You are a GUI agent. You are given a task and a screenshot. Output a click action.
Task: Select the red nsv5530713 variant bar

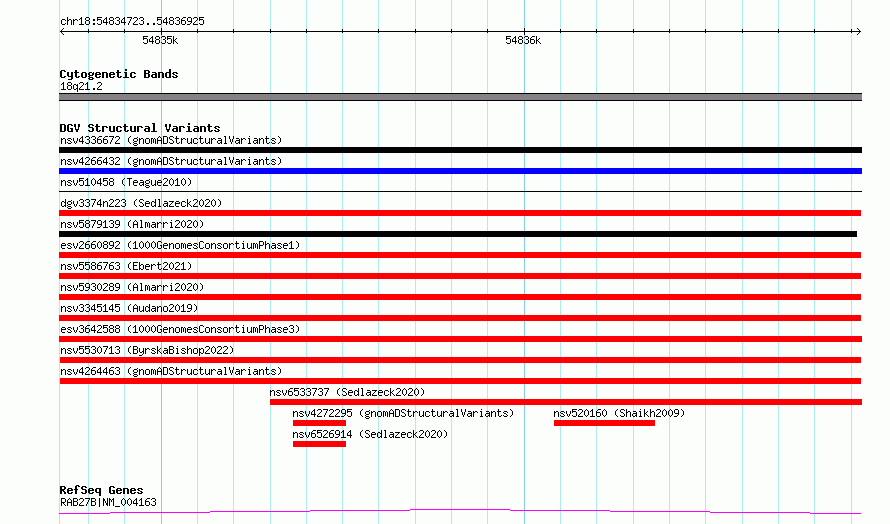coord(460,360)
